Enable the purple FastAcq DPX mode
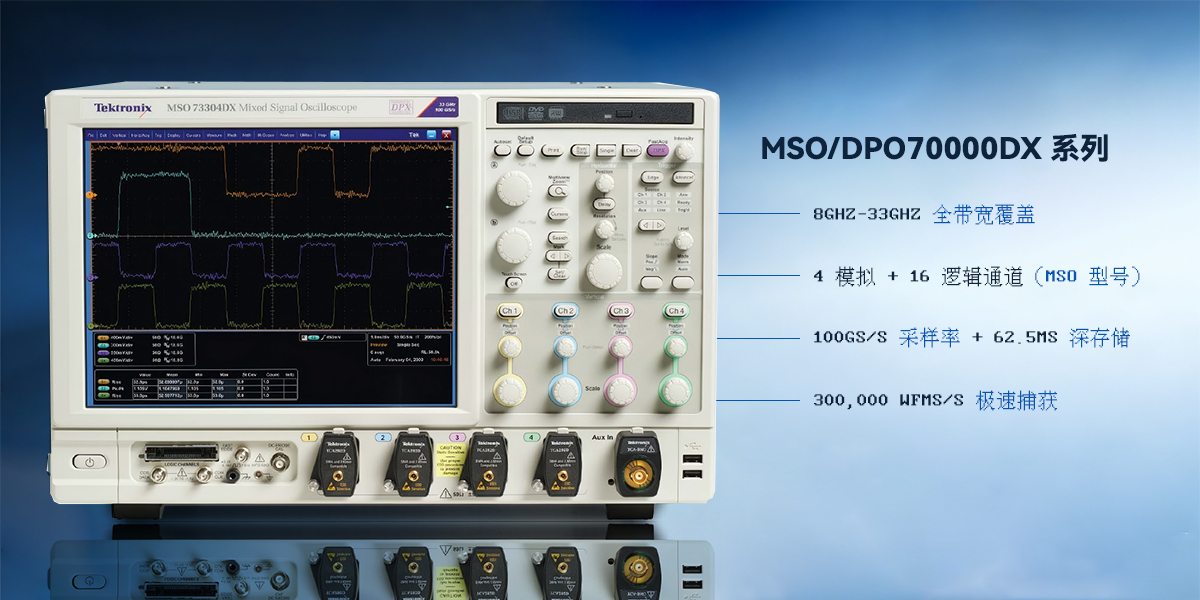The image size is (1200, 600). tap(658, 150)
